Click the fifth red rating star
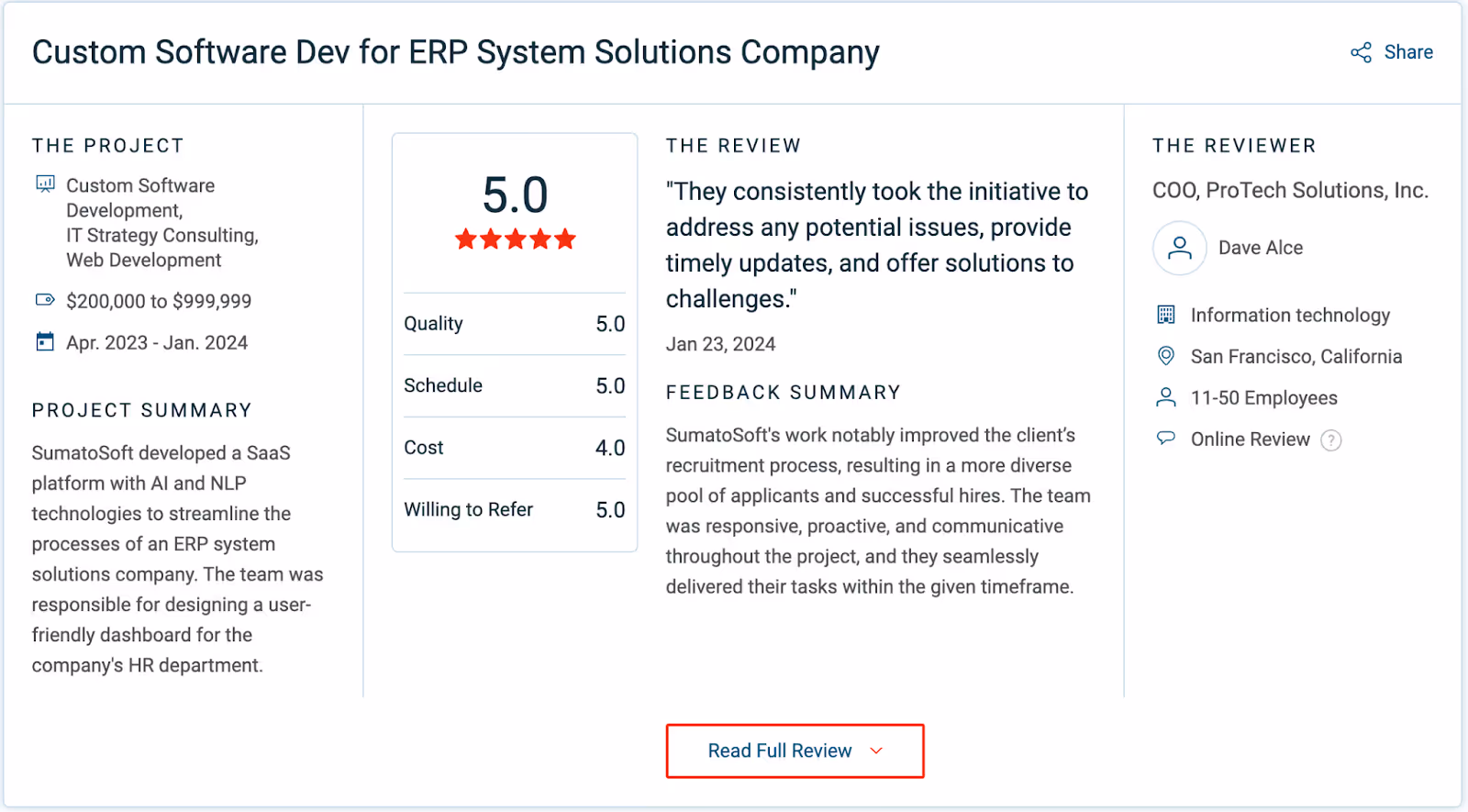This screenshot has width=1468, height=812. 566,239
